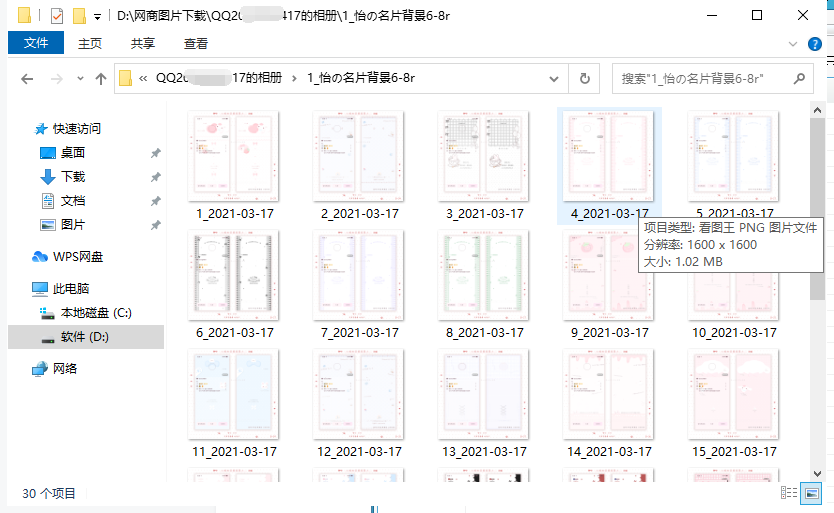Click the vertical scrollbar down arrow
The image size is (834, 513).
(817, 474)
